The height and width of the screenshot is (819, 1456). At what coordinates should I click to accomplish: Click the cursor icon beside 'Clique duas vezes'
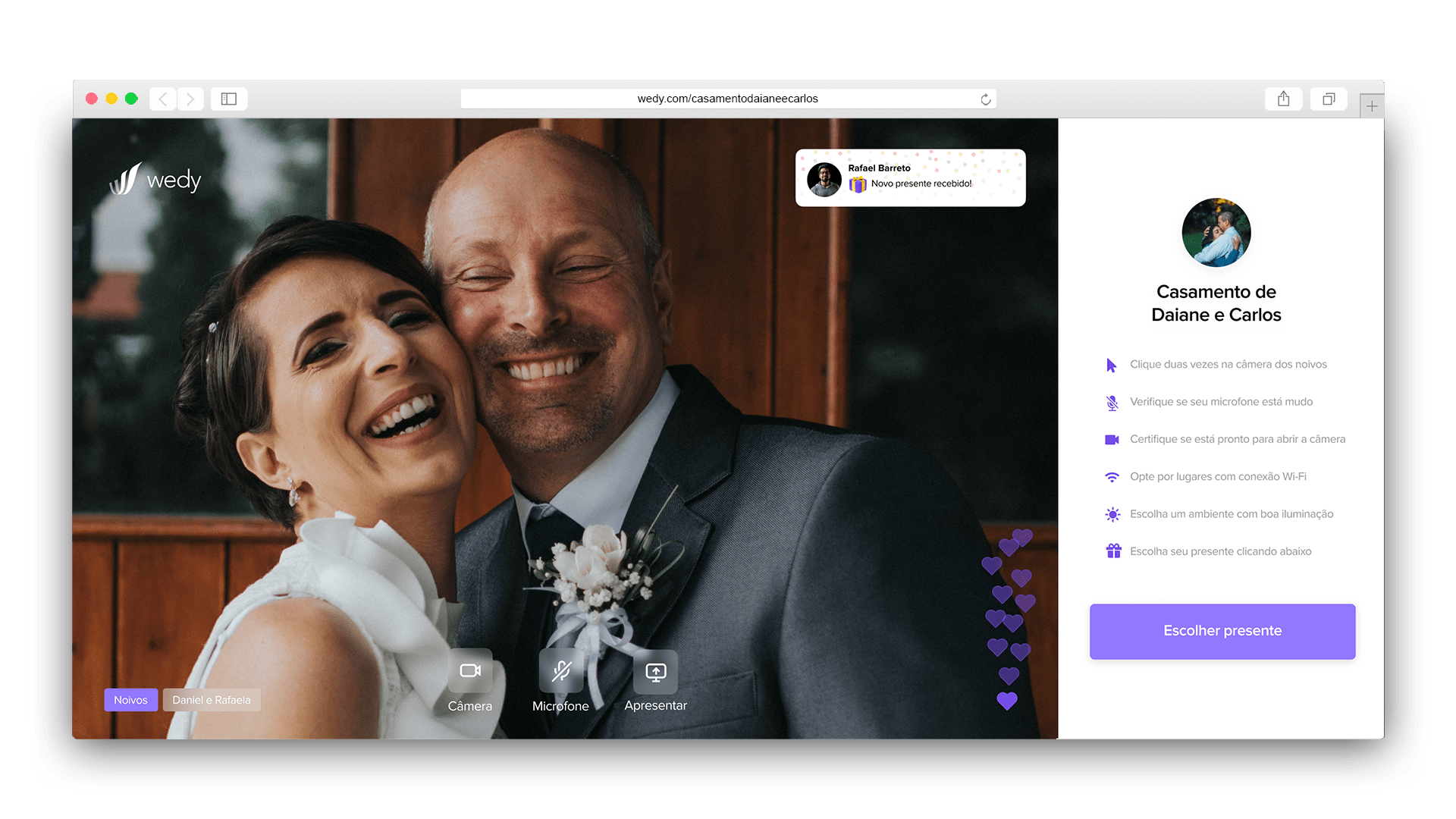point(1112,366)
